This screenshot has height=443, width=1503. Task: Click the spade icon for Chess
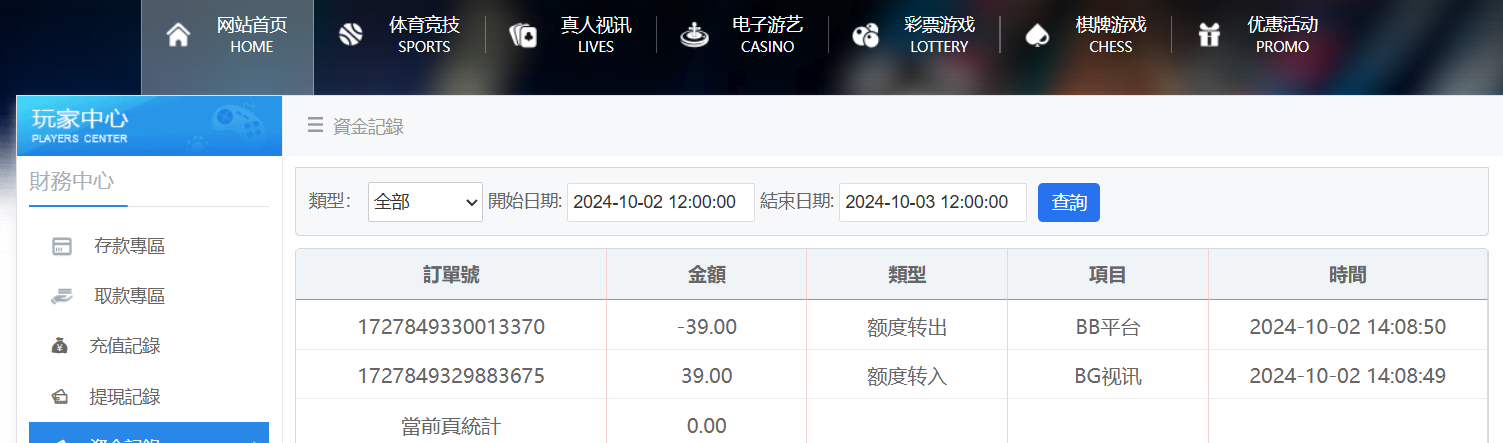[x=1037, y=35]
